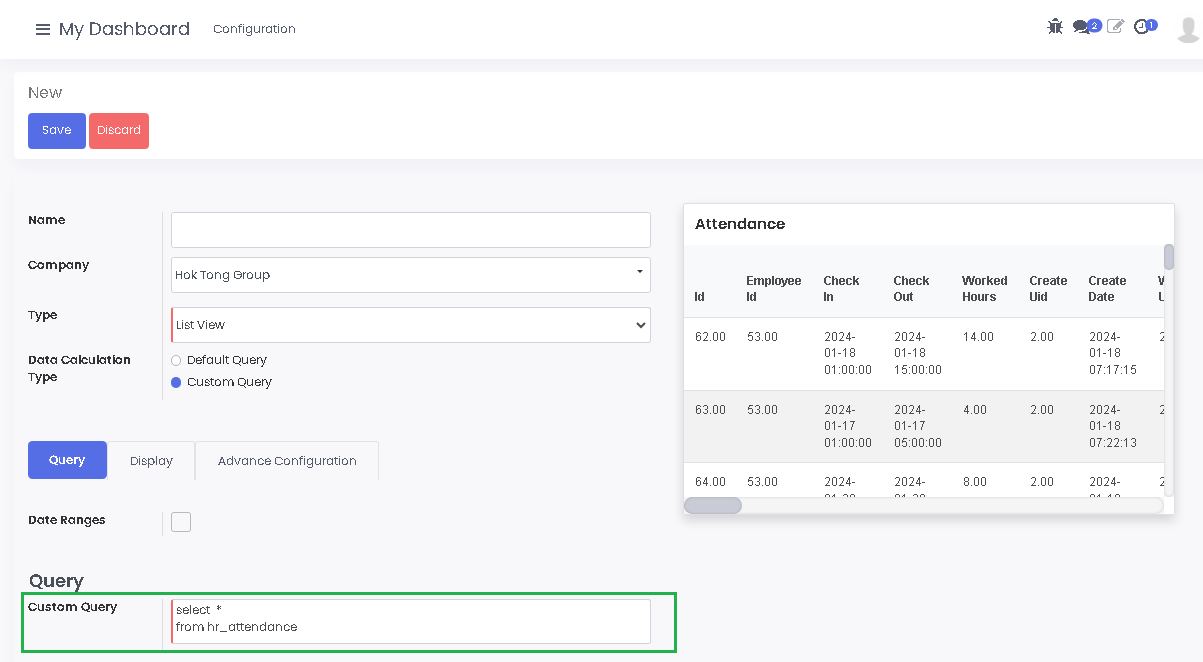Enable the Date Ranges checkbox
This screenshot has height=662, width=1203.
[181, 521]
